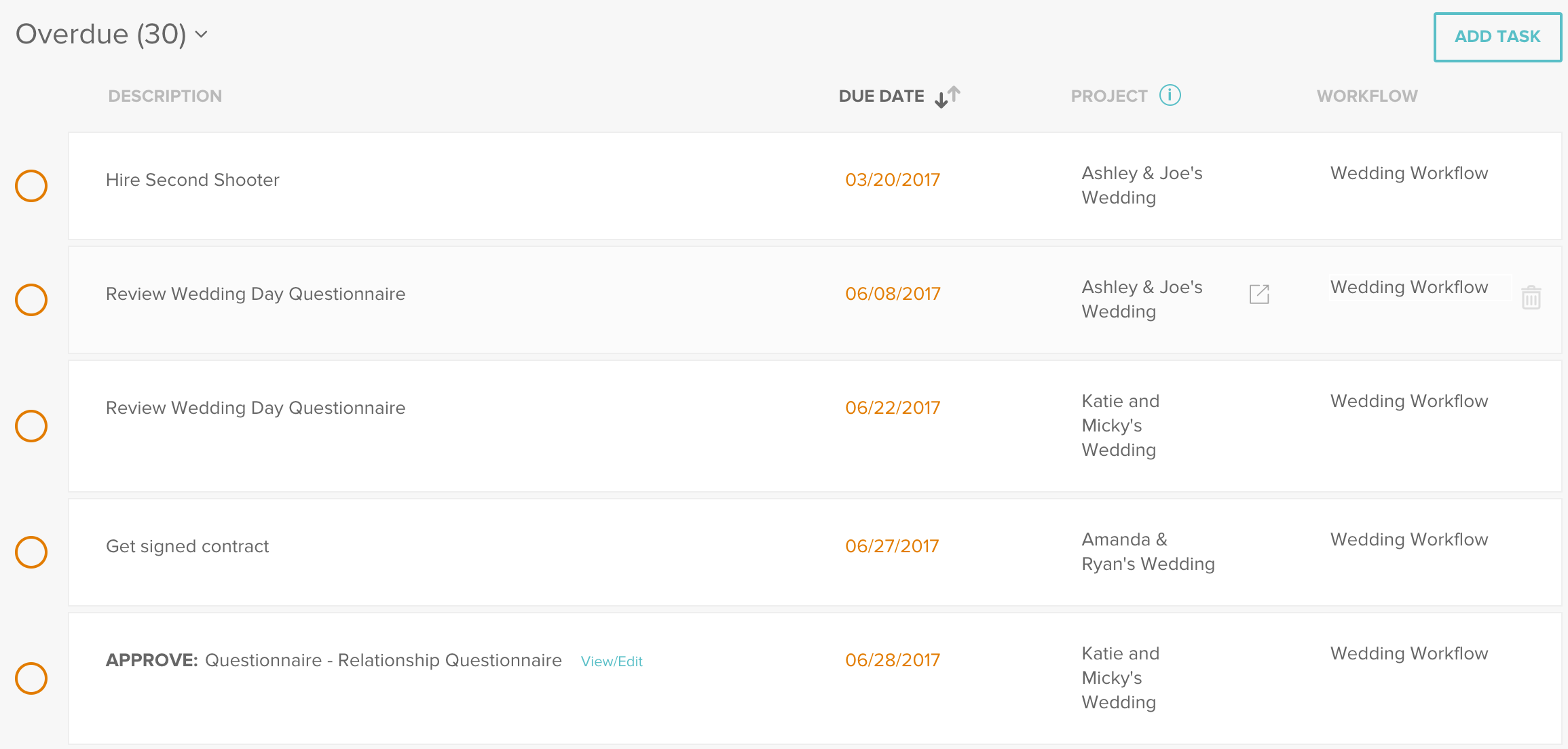Select the 03/20/2017 due date
This screenshot has width=1568, height=749.
(892, 180)
